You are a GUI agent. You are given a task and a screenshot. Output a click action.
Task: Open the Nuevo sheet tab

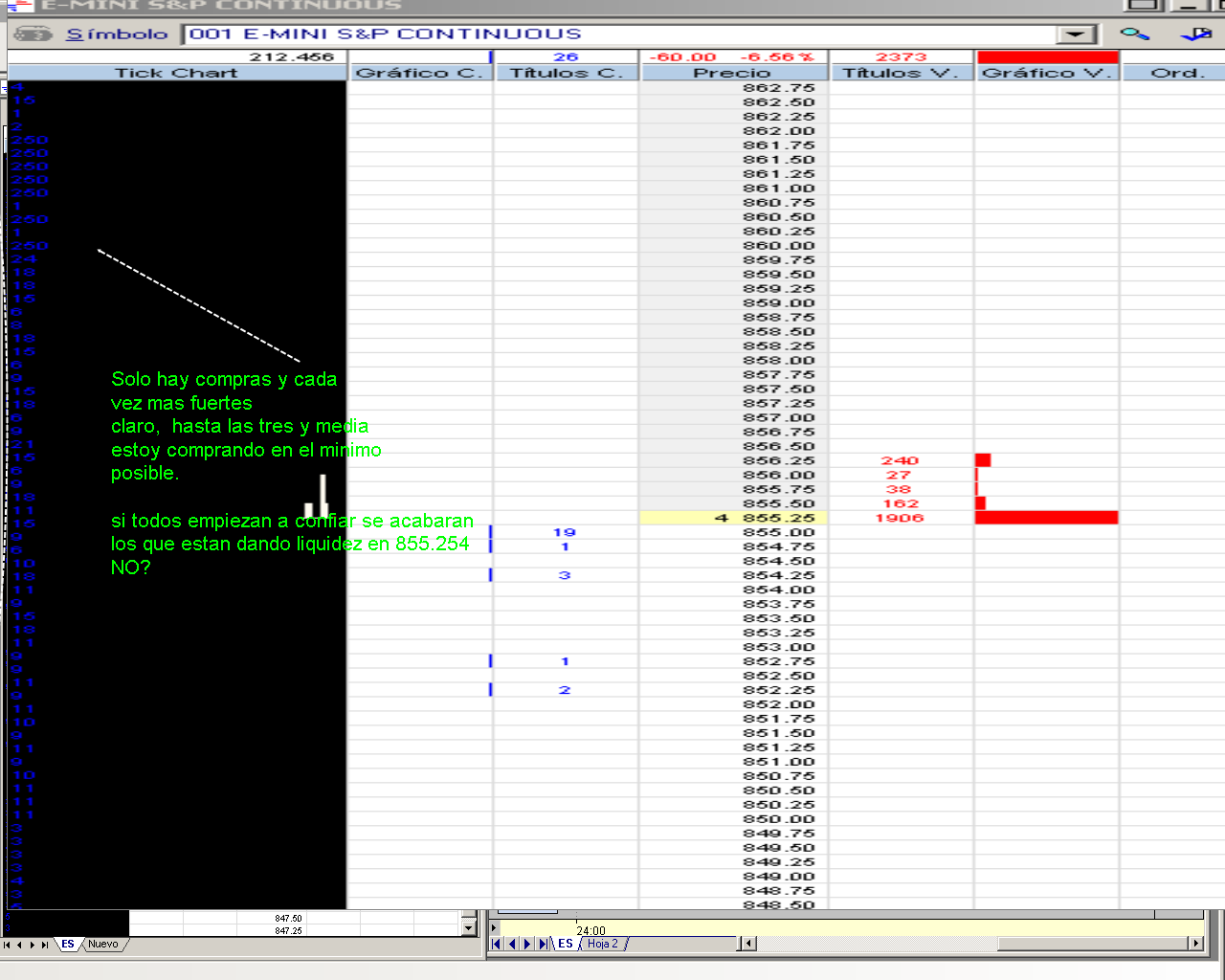click(x=103, y=945)
